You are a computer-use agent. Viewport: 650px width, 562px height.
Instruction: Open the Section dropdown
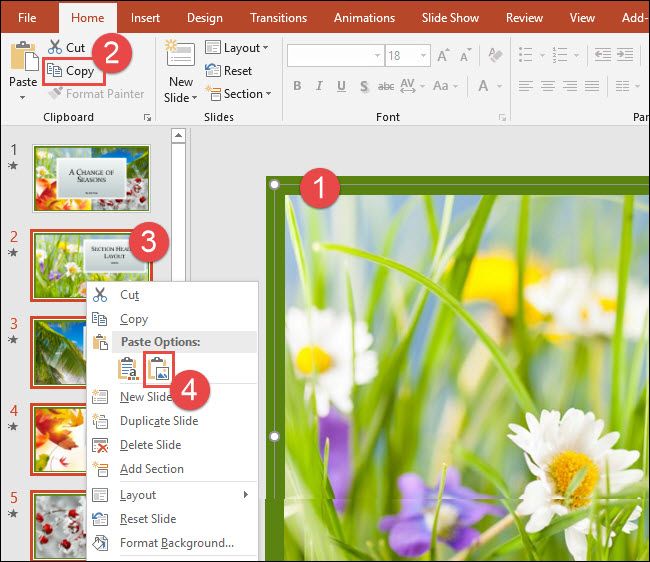click(238, 94)
